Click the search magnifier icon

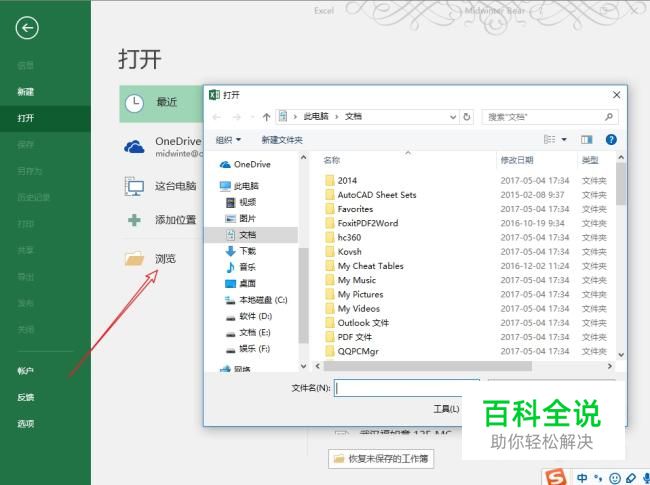tap(609, 117)
